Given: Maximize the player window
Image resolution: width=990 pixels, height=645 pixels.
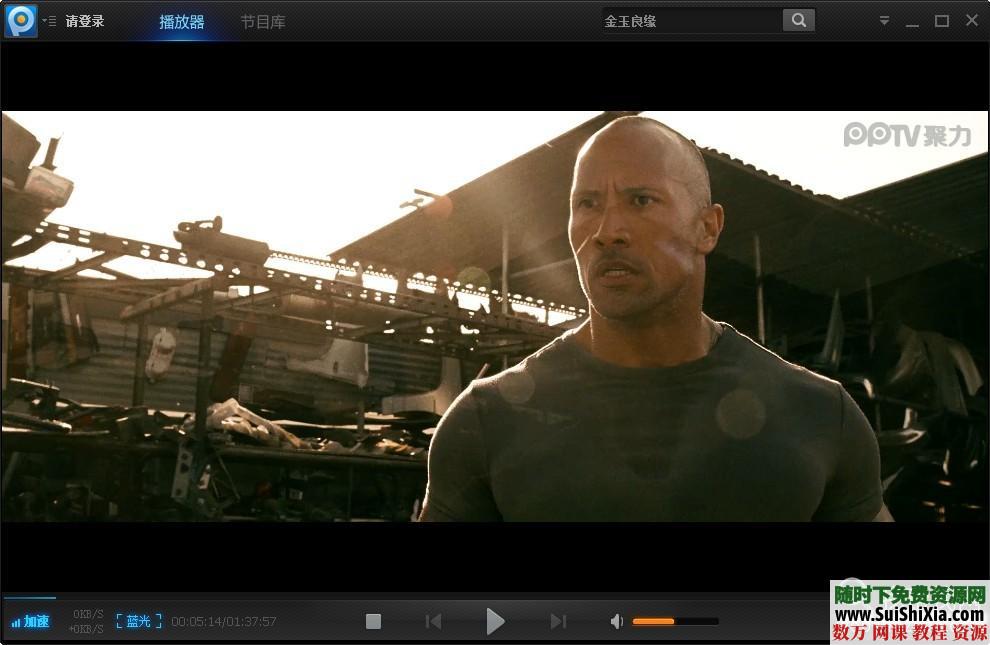Looking at the screenshot, I should coord(941,21).
